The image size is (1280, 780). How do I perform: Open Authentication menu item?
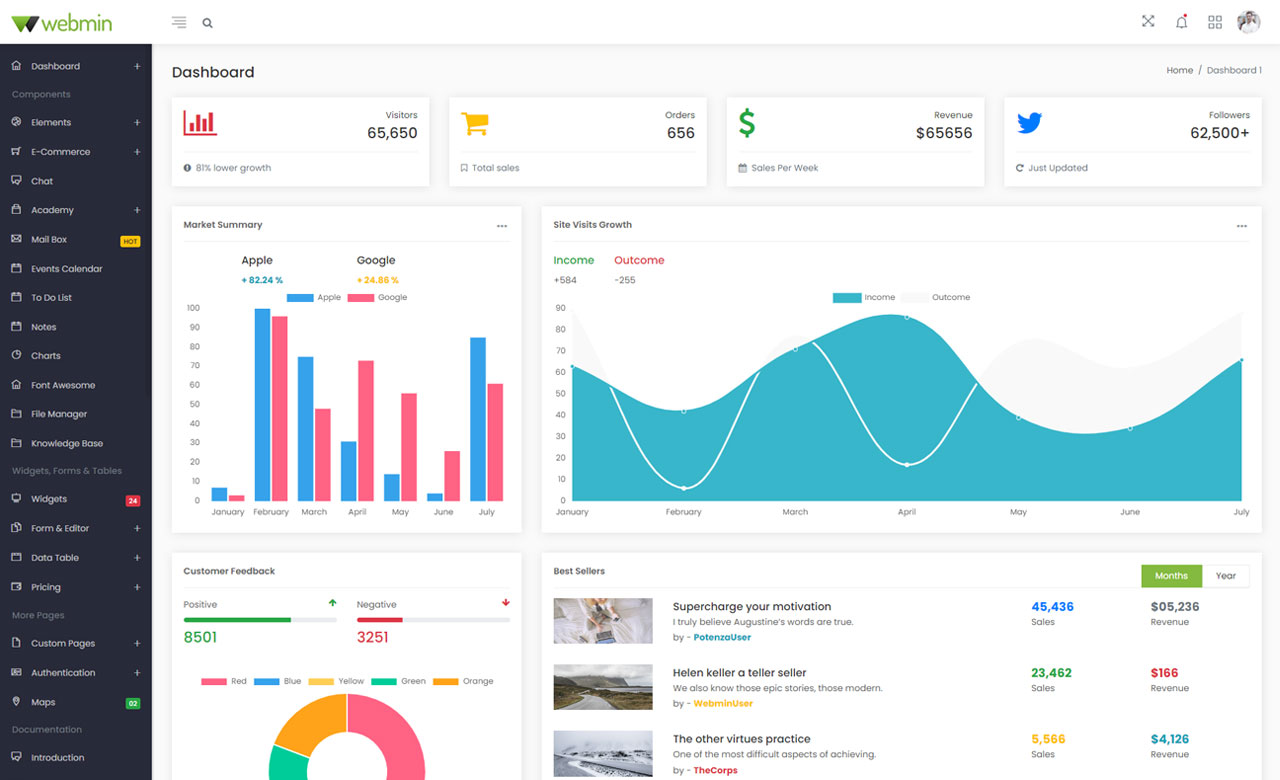[x=76, y=672]
